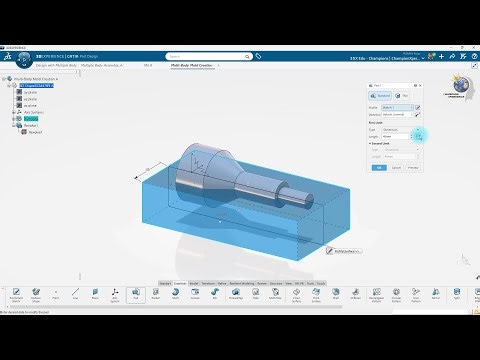This screenshot has width=480, height=360.
Task: Select the Thick Surface tool
Action: click(316, 295)
